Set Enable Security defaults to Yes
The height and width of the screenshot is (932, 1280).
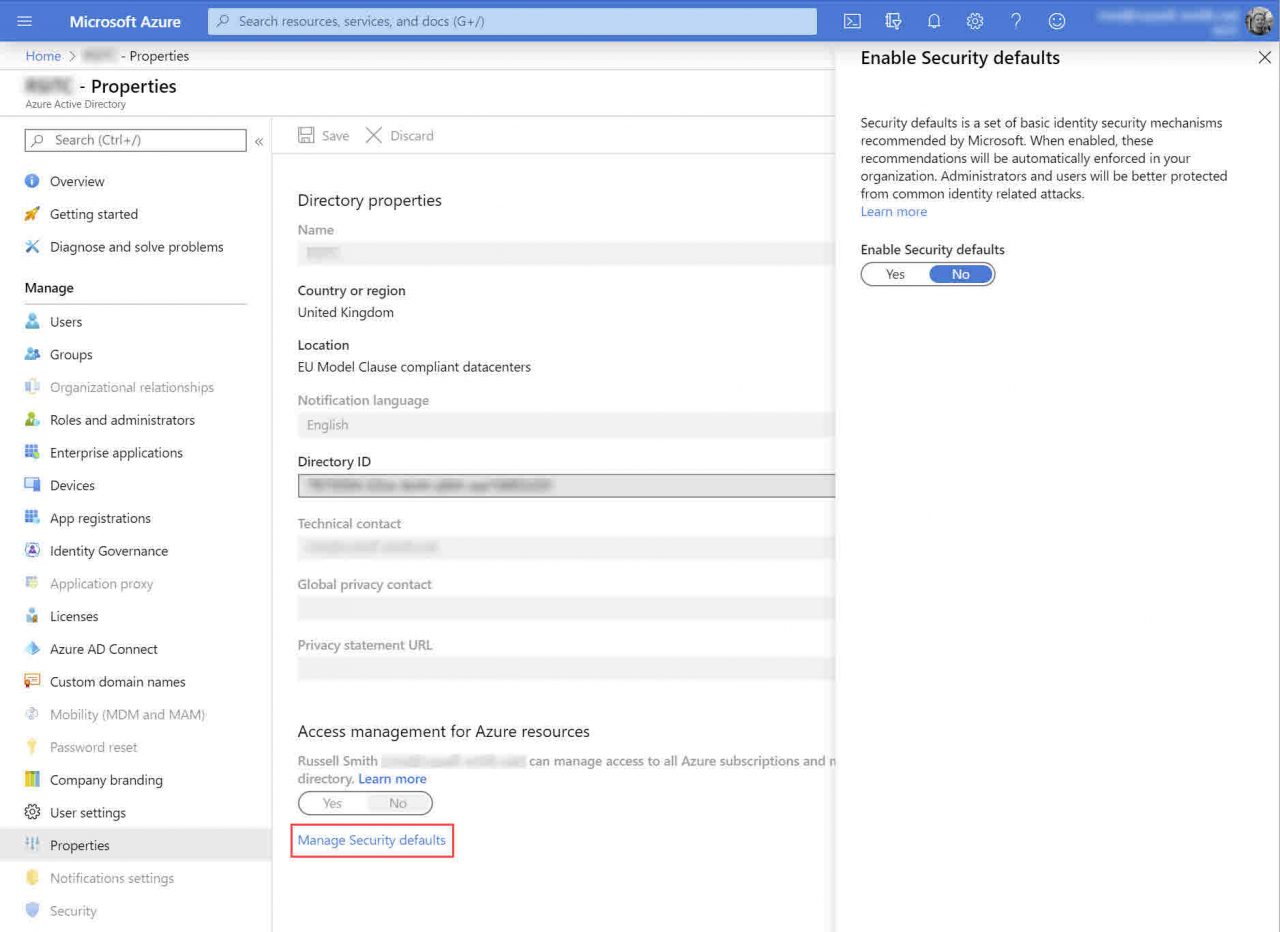[895, 274]
